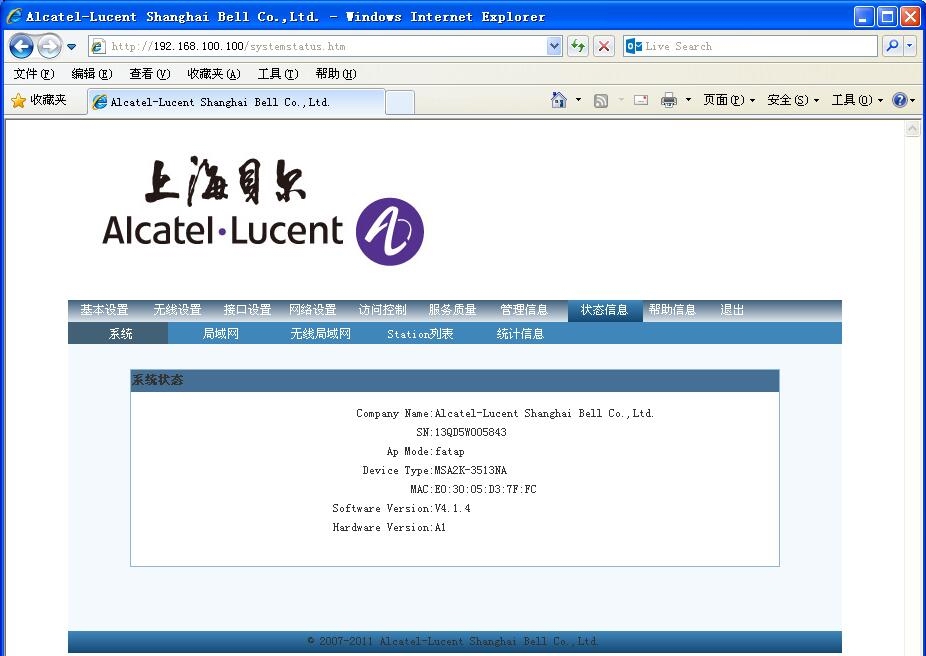Screen dimensions: 926x656
Task: Go to 管理信息 navigation tab
Action: [x=524, y=310]
